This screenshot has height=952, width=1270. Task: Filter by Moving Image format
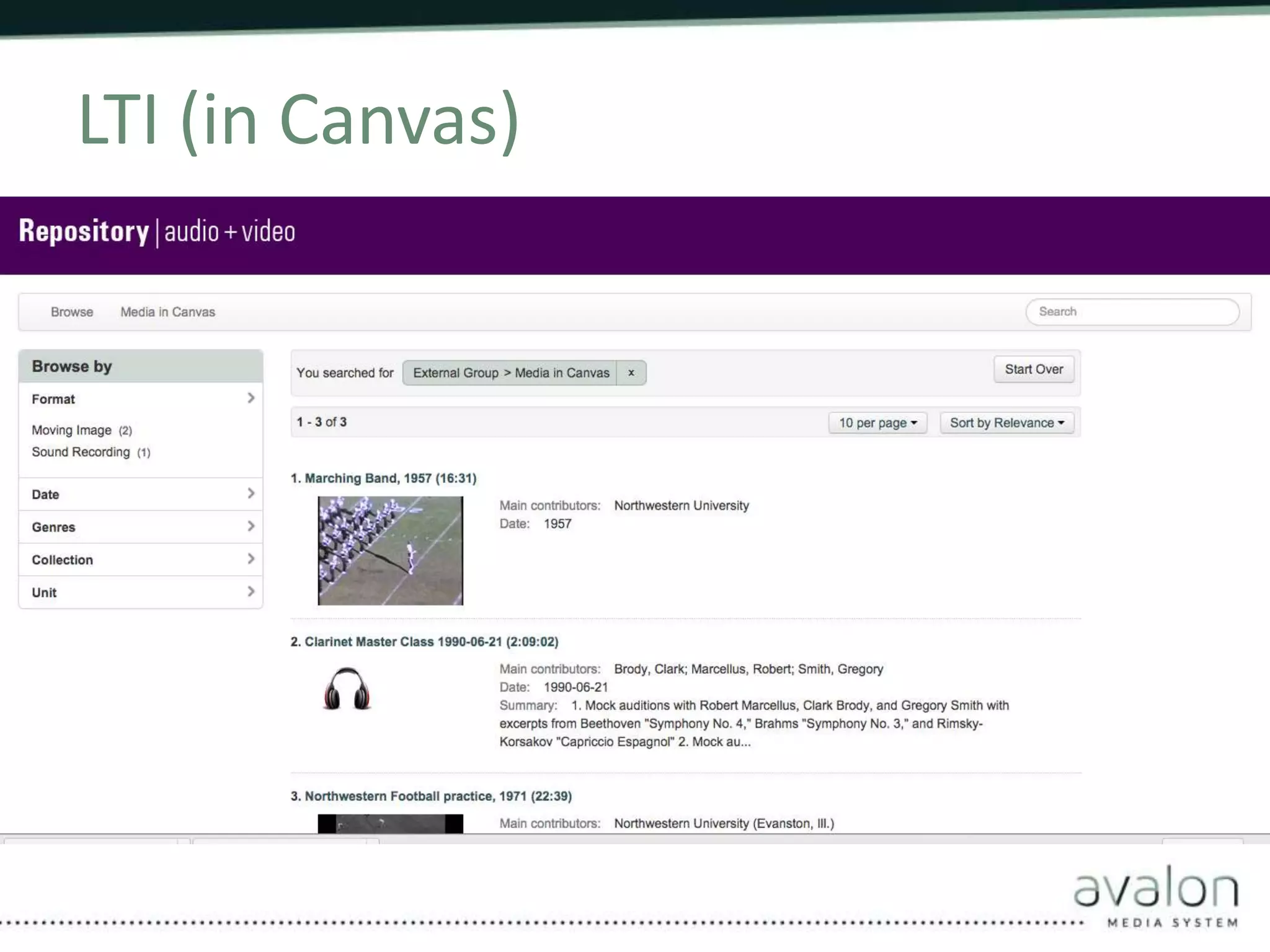click(72, 430)
